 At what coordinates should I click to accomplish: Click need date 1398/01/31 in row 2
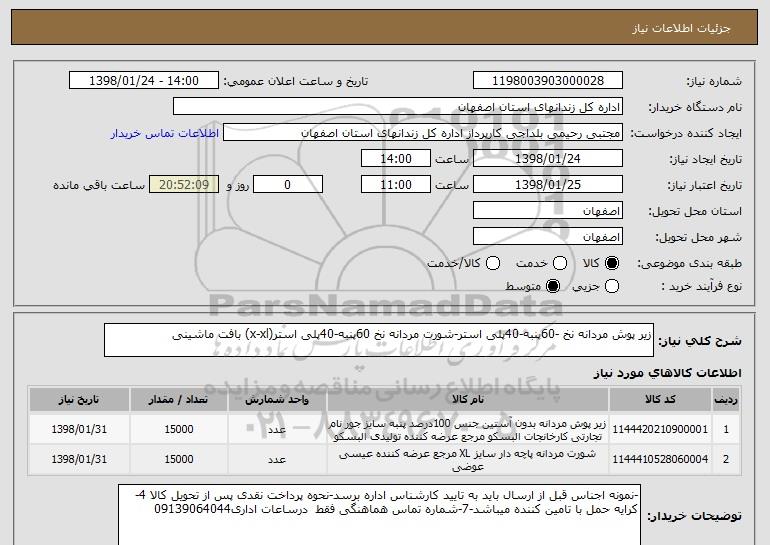79,460
